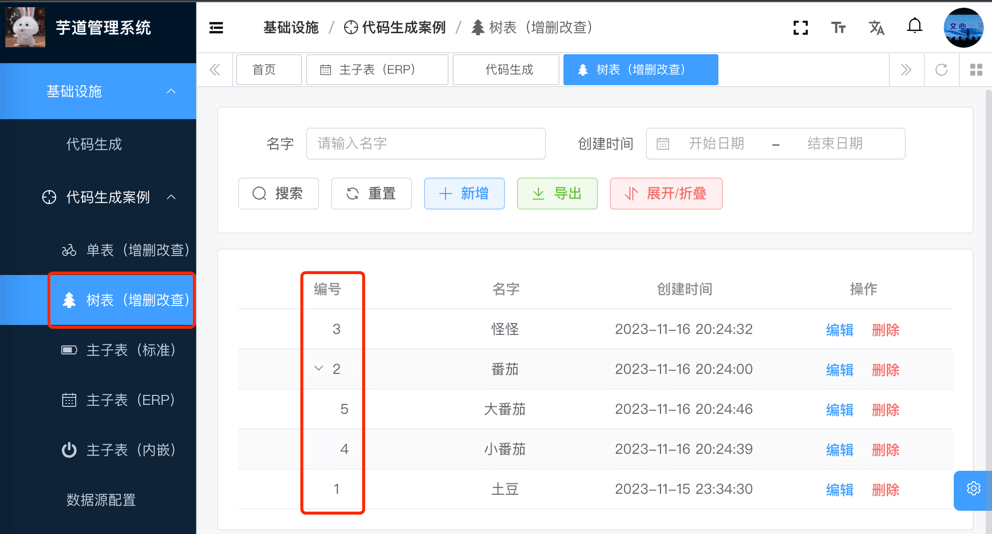
Task: Switch to the 代码生成 tab
Action: click(x=508, y=70)
